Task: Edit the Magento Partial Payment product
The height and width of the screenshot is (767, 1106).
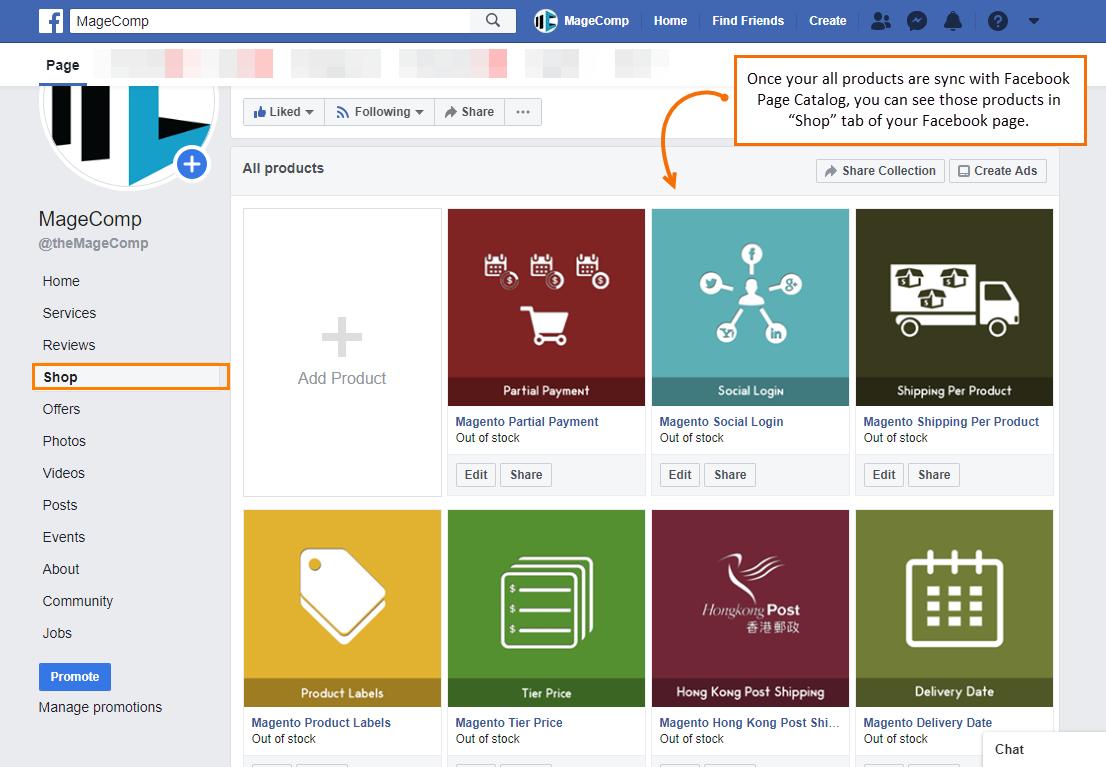Action: pos(475,475)
